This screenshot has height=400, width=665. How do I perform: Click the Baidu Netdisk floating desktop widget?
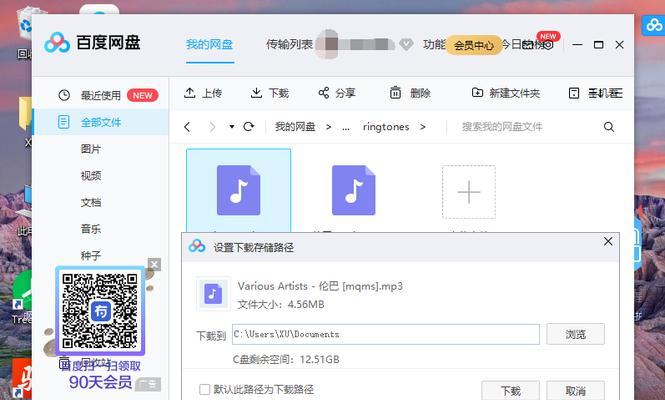654,25
